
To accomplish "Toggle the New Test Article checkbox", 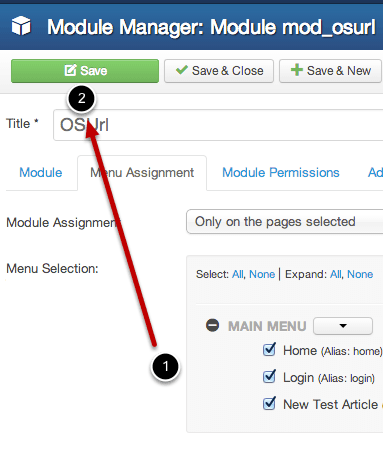I will (x=269, y=404).
